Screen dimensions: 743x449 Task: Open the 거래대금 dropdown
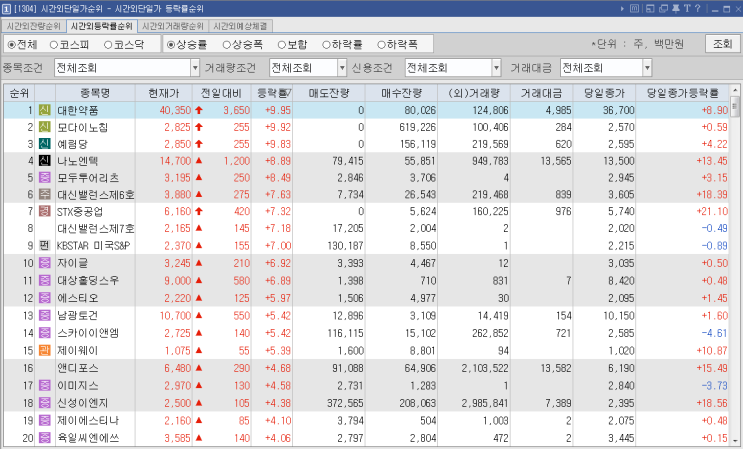pyautogui.click(x=647, y=68)
